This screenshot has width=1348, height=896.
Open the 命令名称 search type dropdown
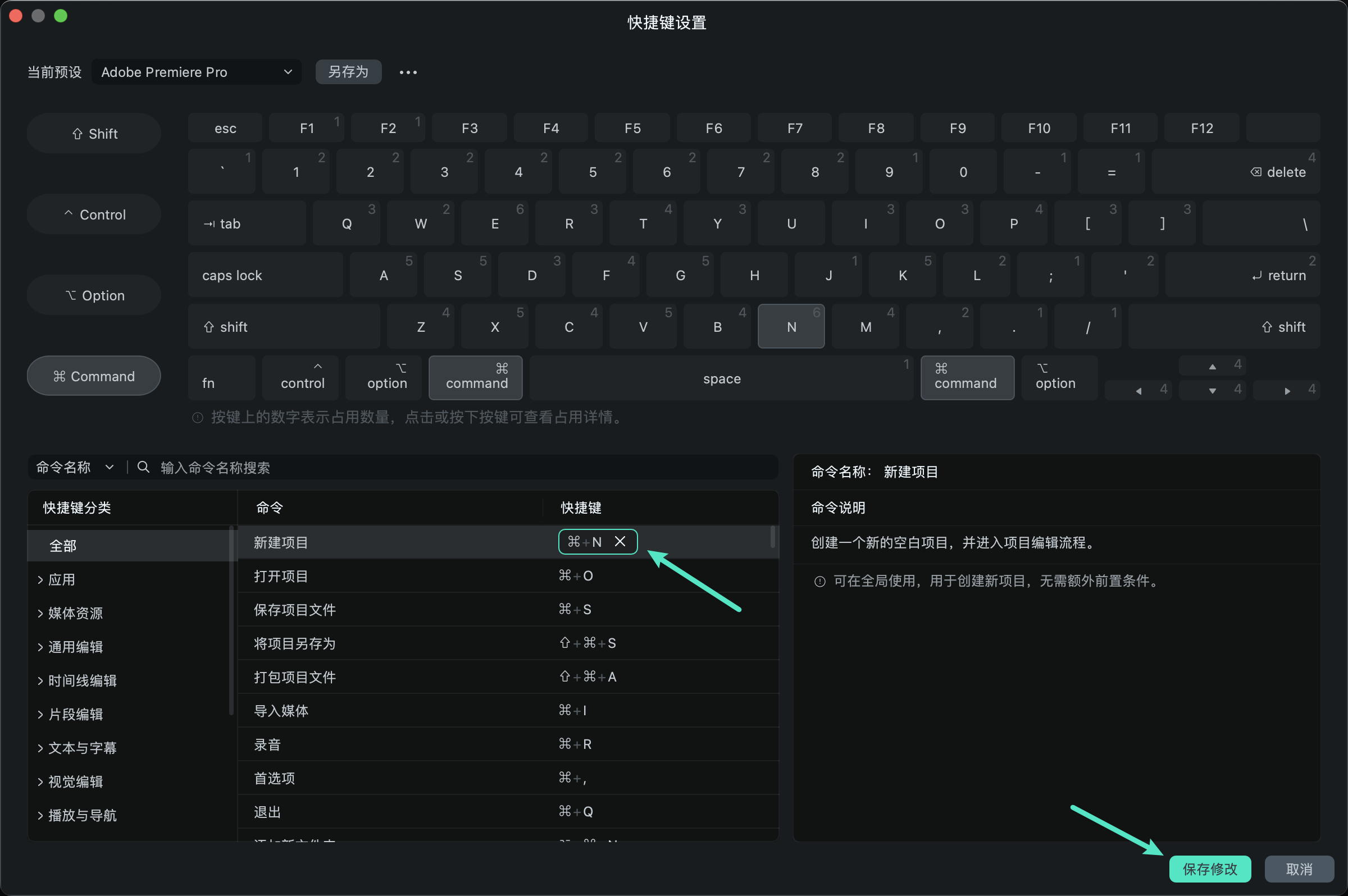[75, 468]
